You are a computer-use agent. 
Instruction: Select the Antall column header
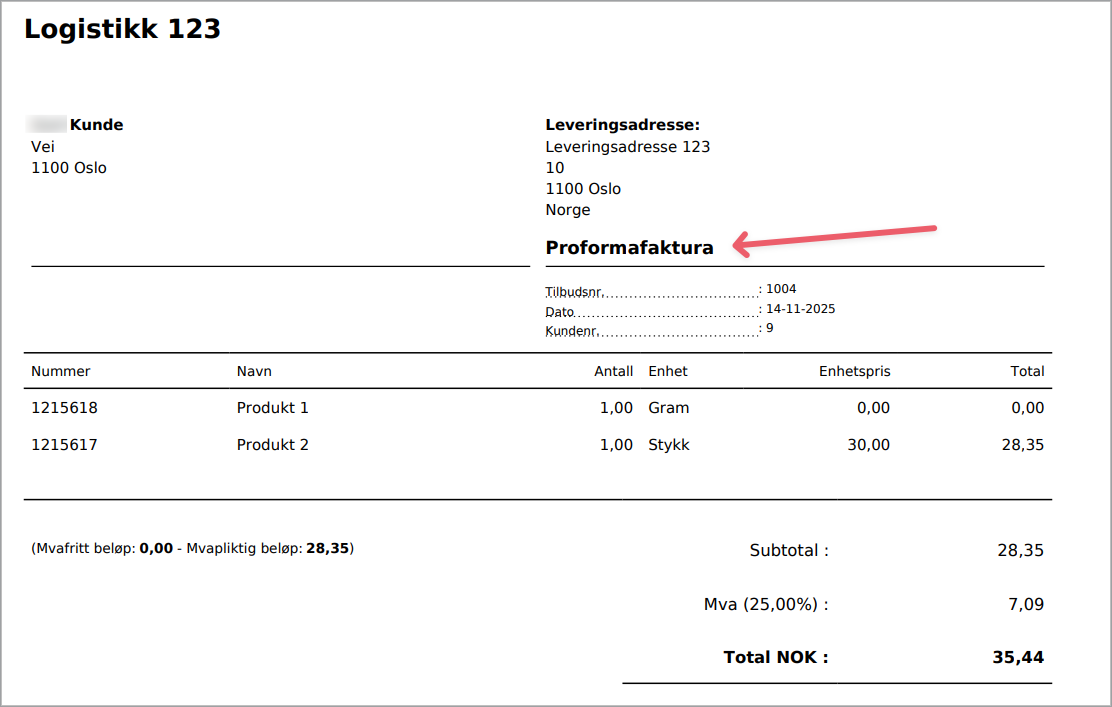point(613,371)
